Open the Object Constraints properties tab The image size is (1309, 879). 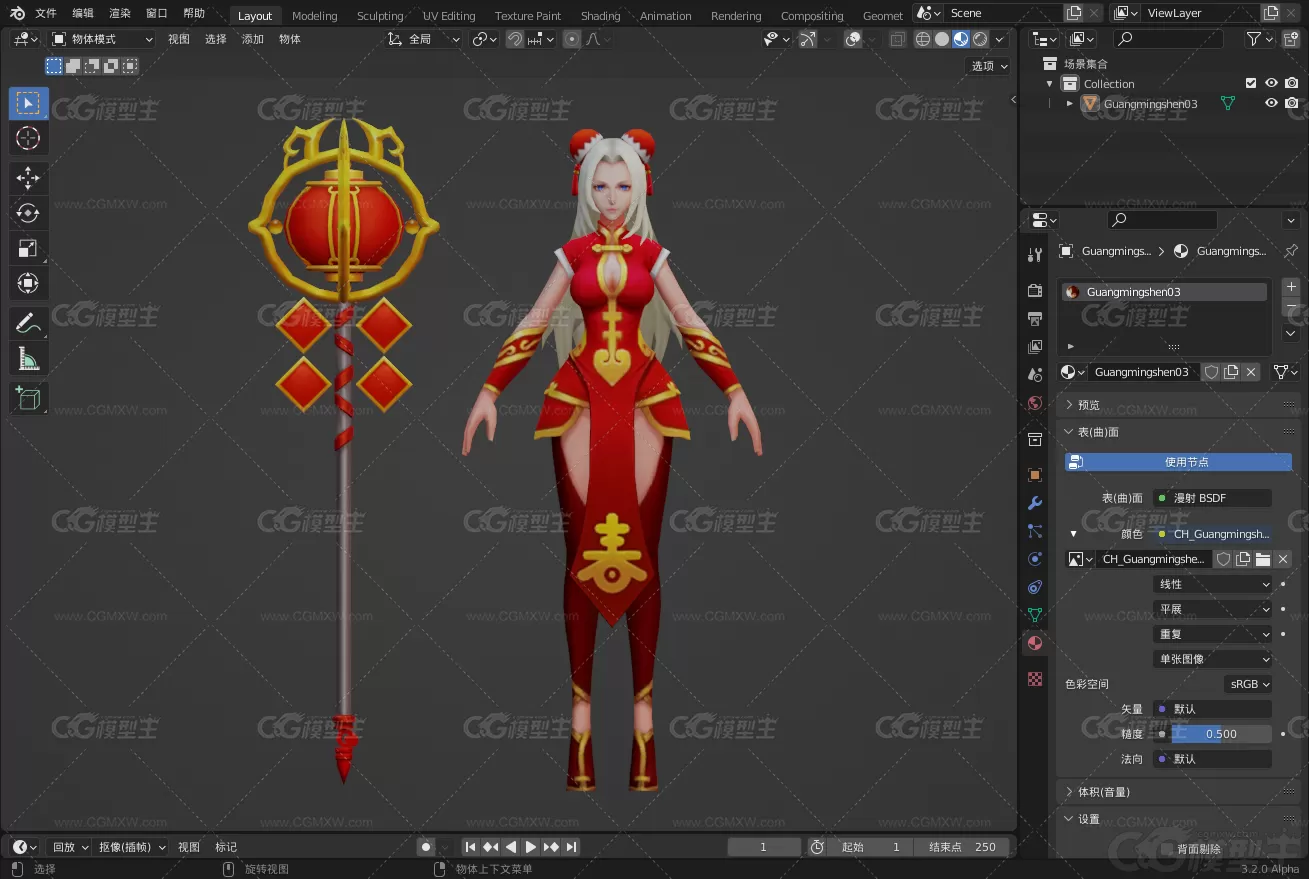pos(1035,587)
